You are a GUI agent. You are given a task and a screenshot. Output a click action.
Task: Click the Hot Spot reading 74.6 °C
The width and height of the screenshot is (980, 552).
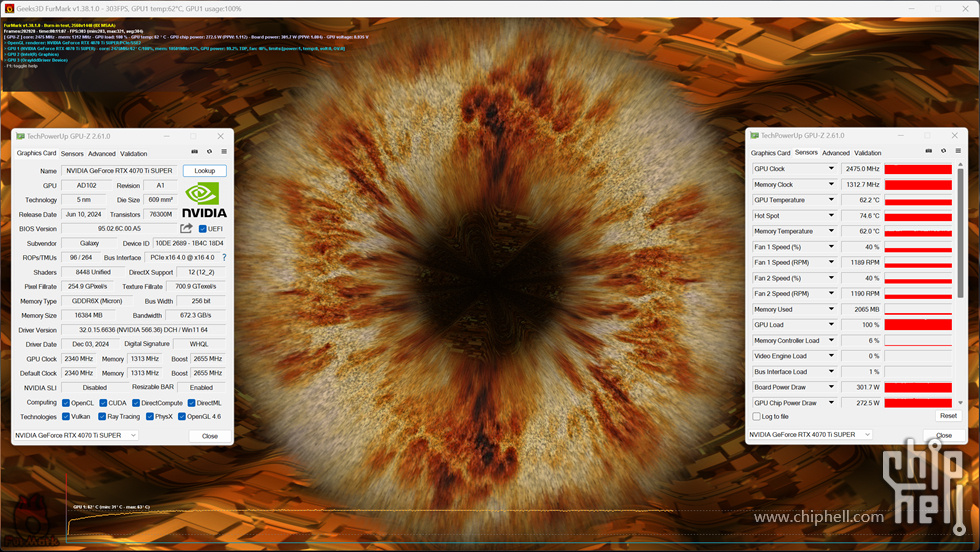[861, 216]
